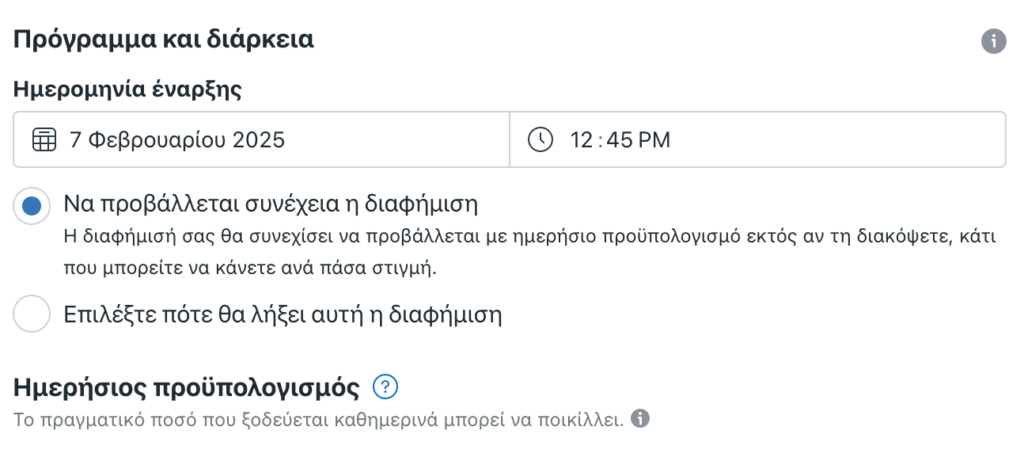Click the small info icon after μπορεί να ποικίλλει
This screenshot has width=1024, height=461.
tap(640, 419)
